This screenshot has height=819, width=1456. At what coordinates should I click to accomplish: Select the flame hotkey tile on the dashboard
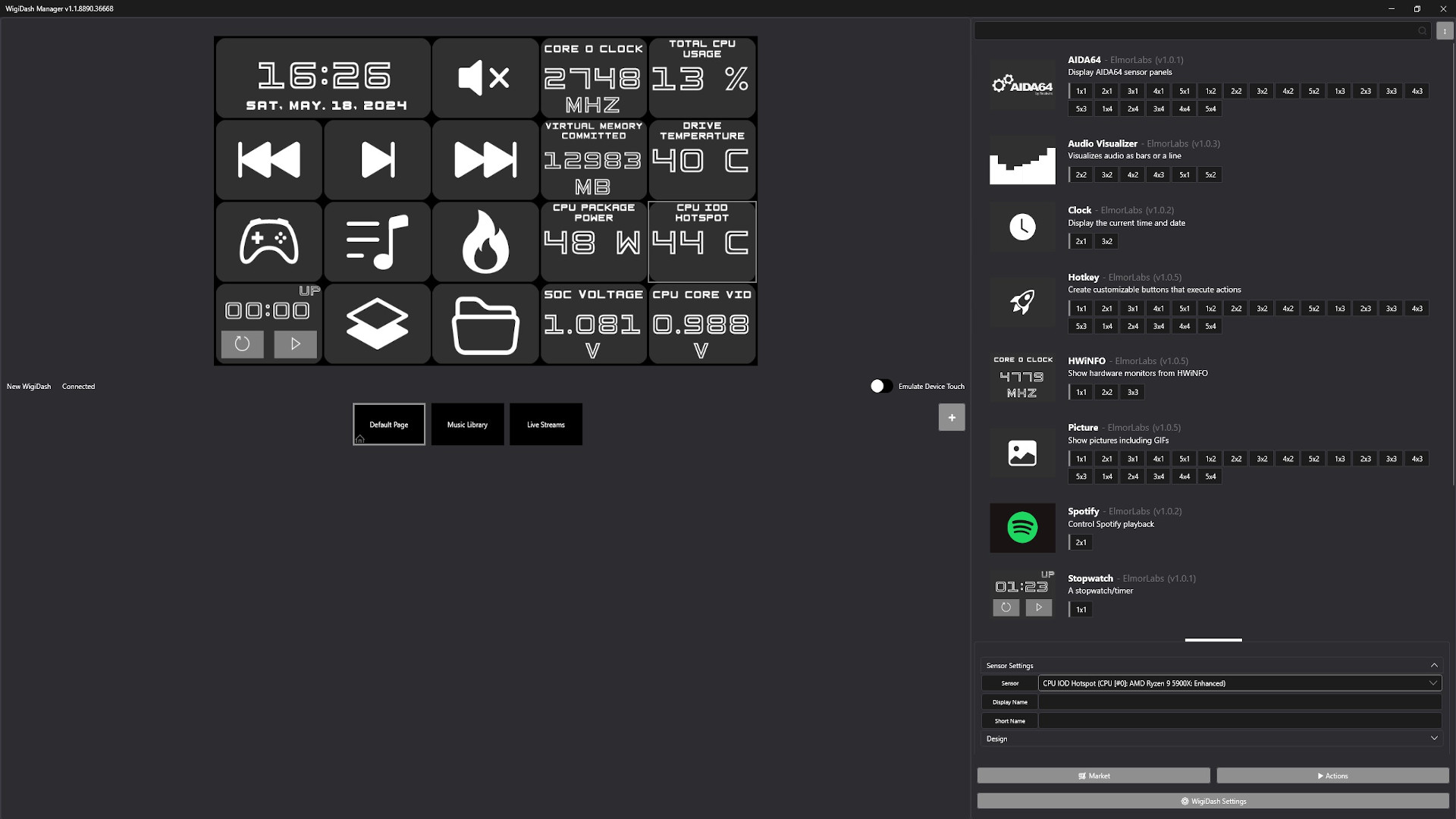[485, 241]
